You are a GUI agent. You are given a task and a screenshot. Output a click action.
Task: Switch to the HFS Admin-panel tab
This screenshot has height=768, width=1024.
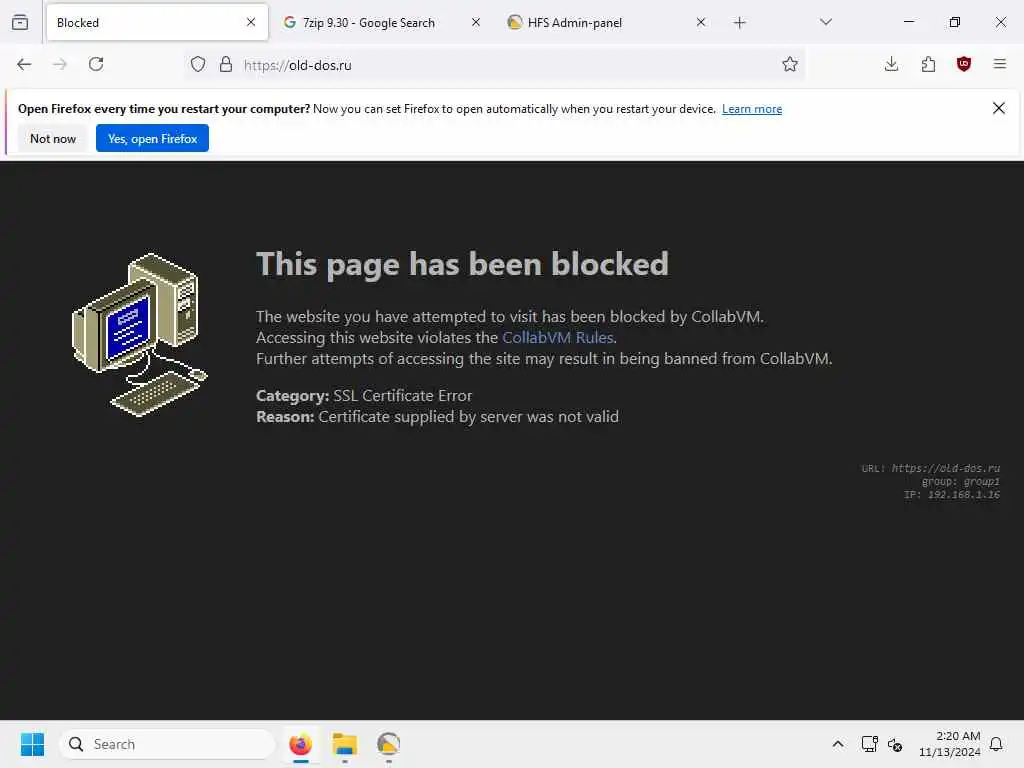(606, 22)
